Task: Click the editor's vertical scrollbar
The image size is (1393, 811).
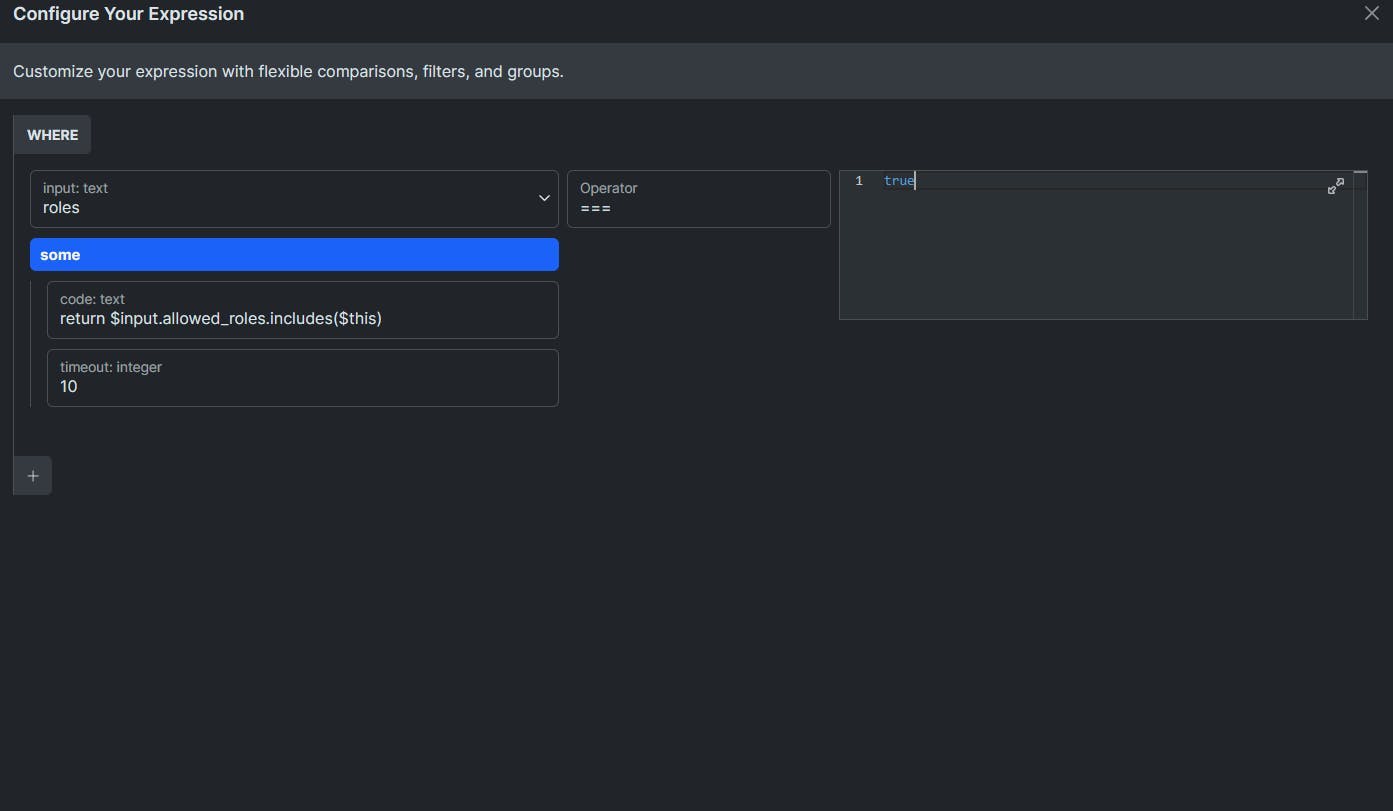Action: (1360, 245)
